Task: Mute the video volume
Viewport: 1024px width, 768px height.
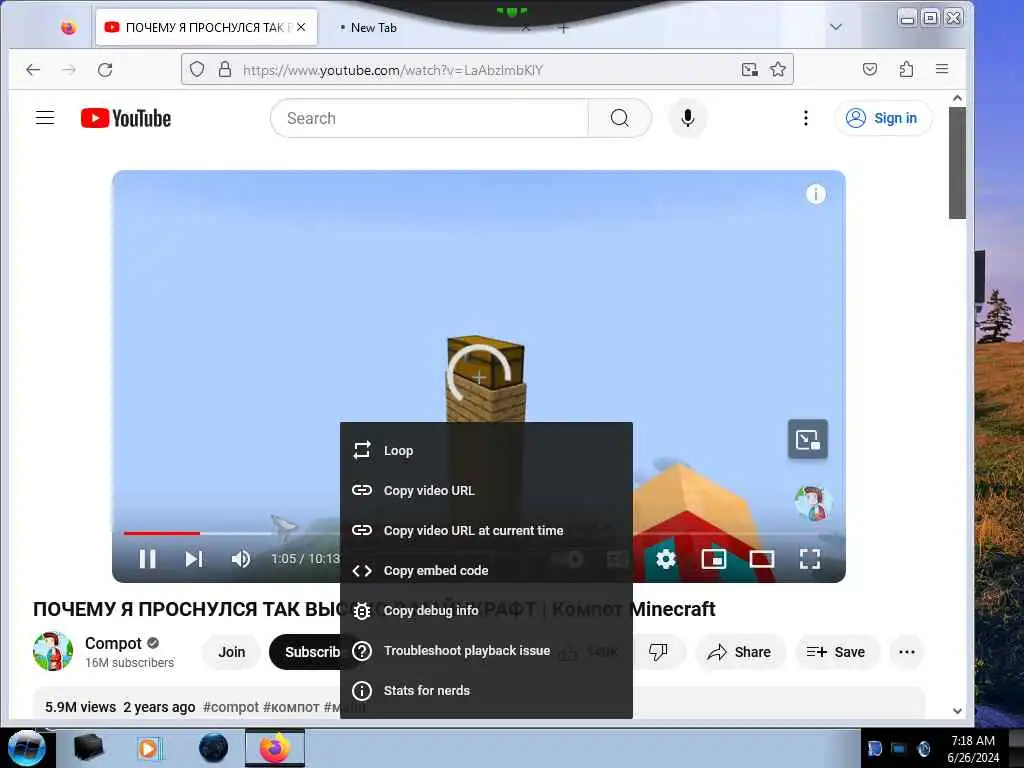Action: pos(240,559)
